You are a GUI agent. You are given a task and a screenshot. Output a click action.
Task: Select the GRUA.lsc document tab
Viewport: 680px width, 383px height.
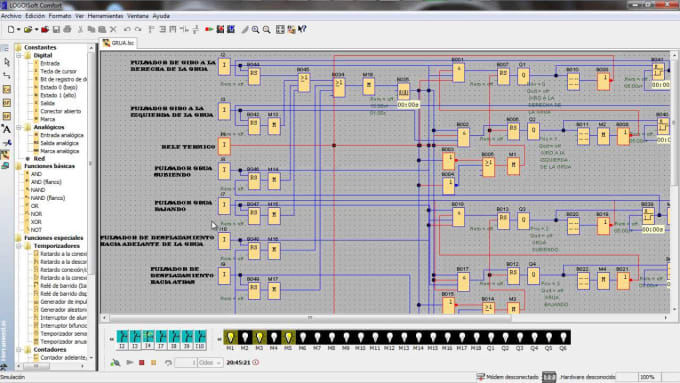tap(119, 43)
